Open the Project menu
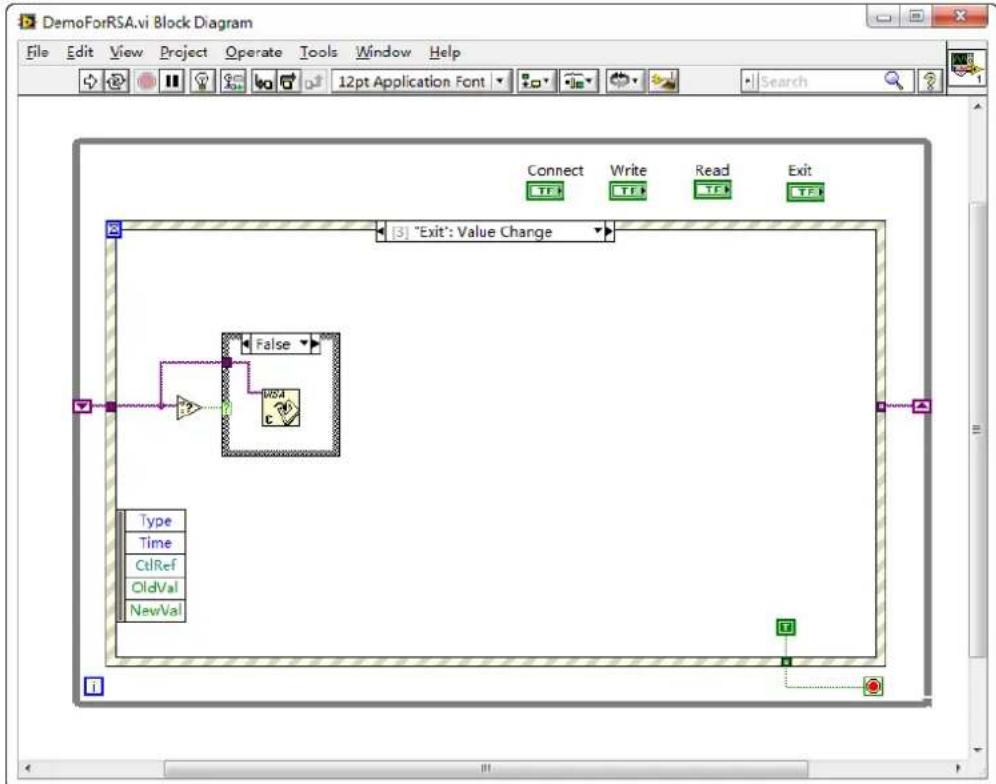 [x=184, y=52]
